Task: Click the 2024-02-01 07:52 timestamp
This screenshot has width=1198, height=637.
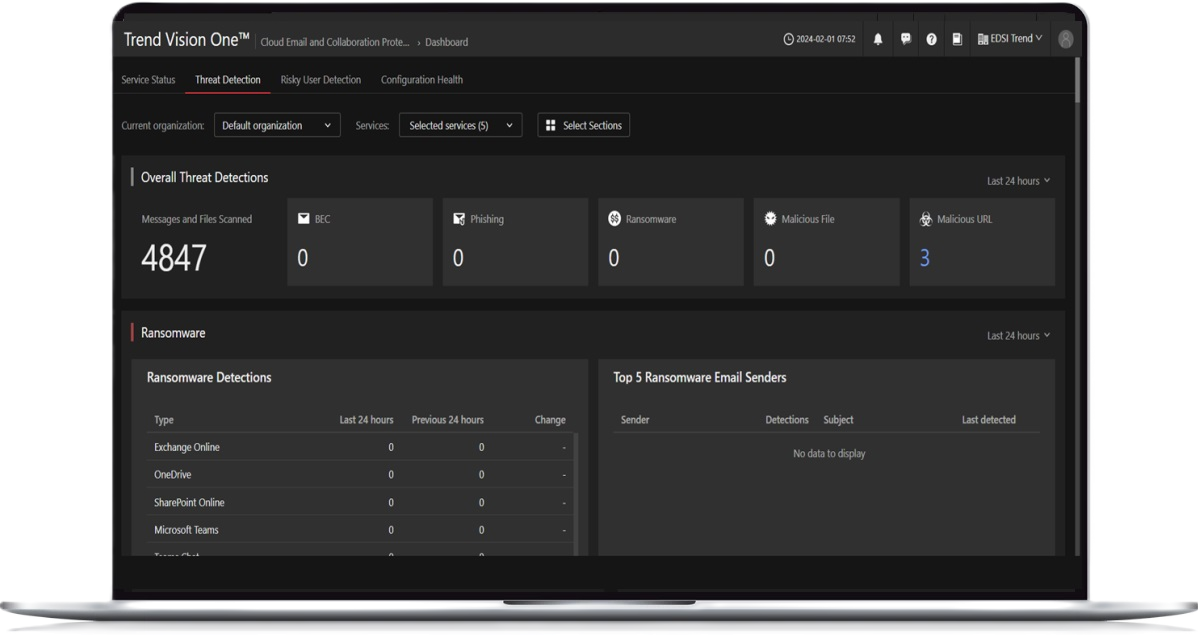Action: coord(826,39)
